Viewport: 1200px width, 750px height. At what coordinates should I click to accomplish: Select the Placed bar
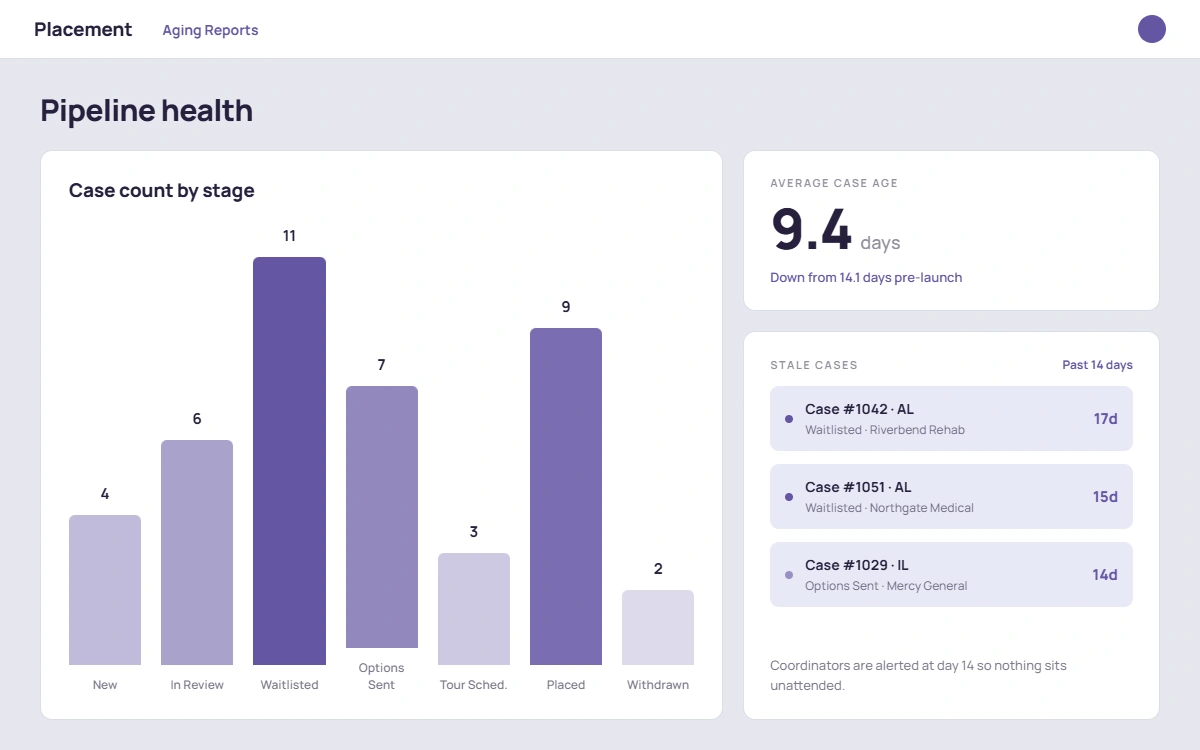click(x=566, y=496)
